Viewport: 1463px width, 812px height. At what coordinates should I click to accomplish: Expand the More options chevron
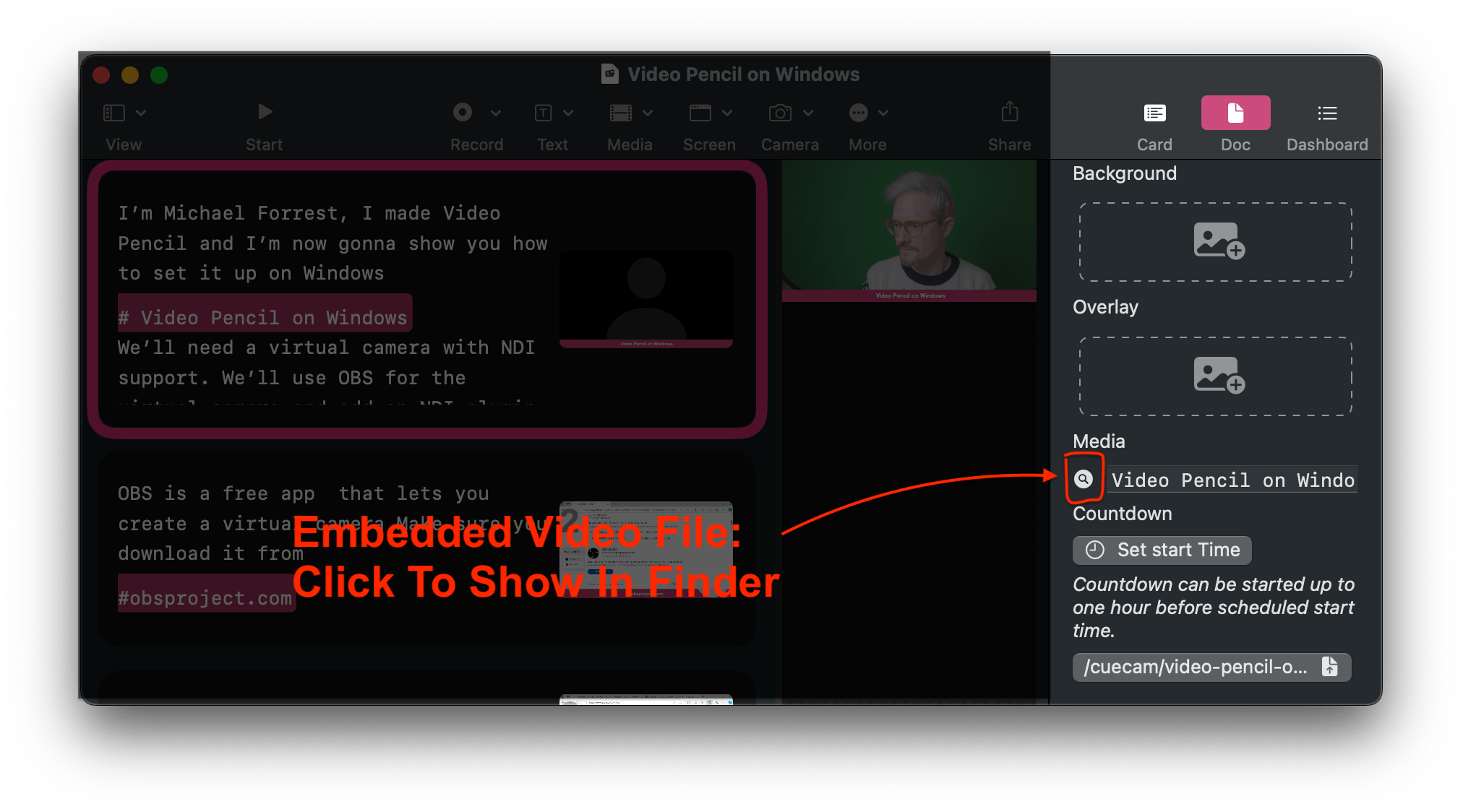click(x=883, y=113)
